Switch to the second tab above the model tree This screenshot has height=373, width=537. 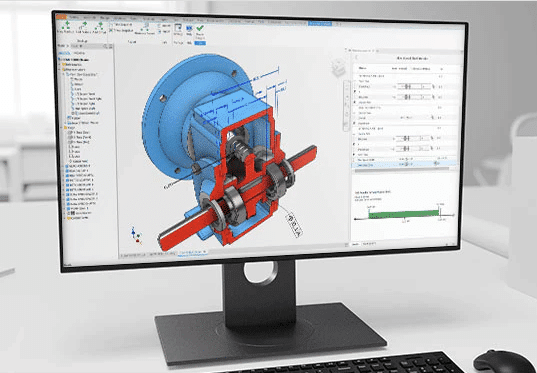click(79, 53)
